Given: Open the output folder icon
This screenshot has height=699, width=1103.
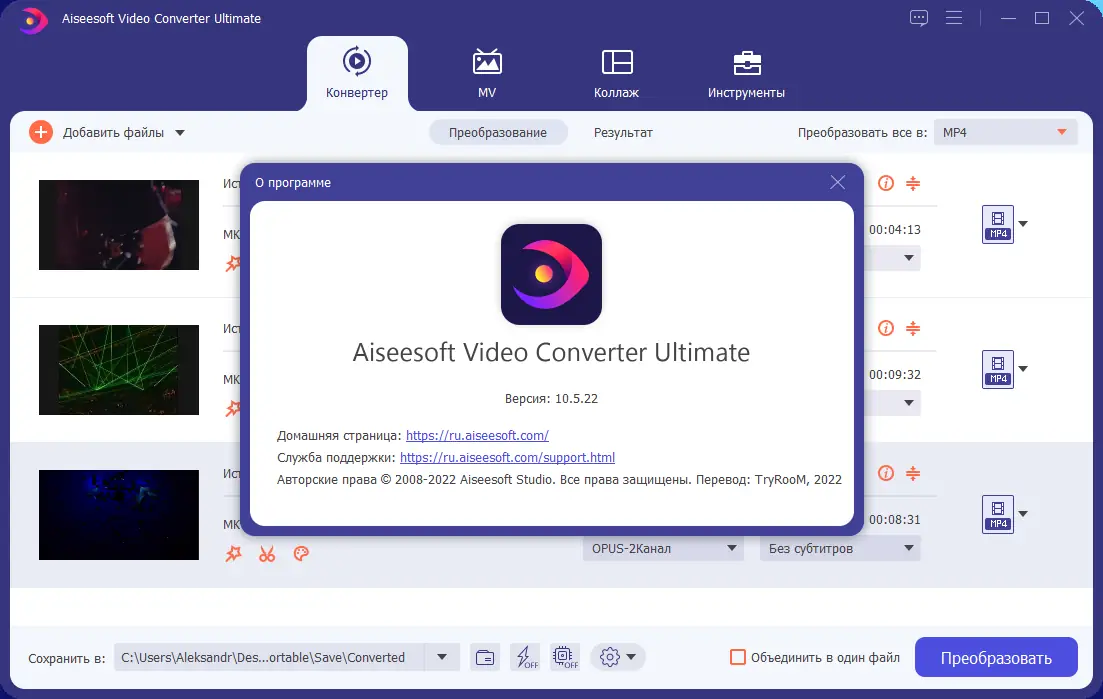Looking at the screenshot, I should [x=485, y=658].
